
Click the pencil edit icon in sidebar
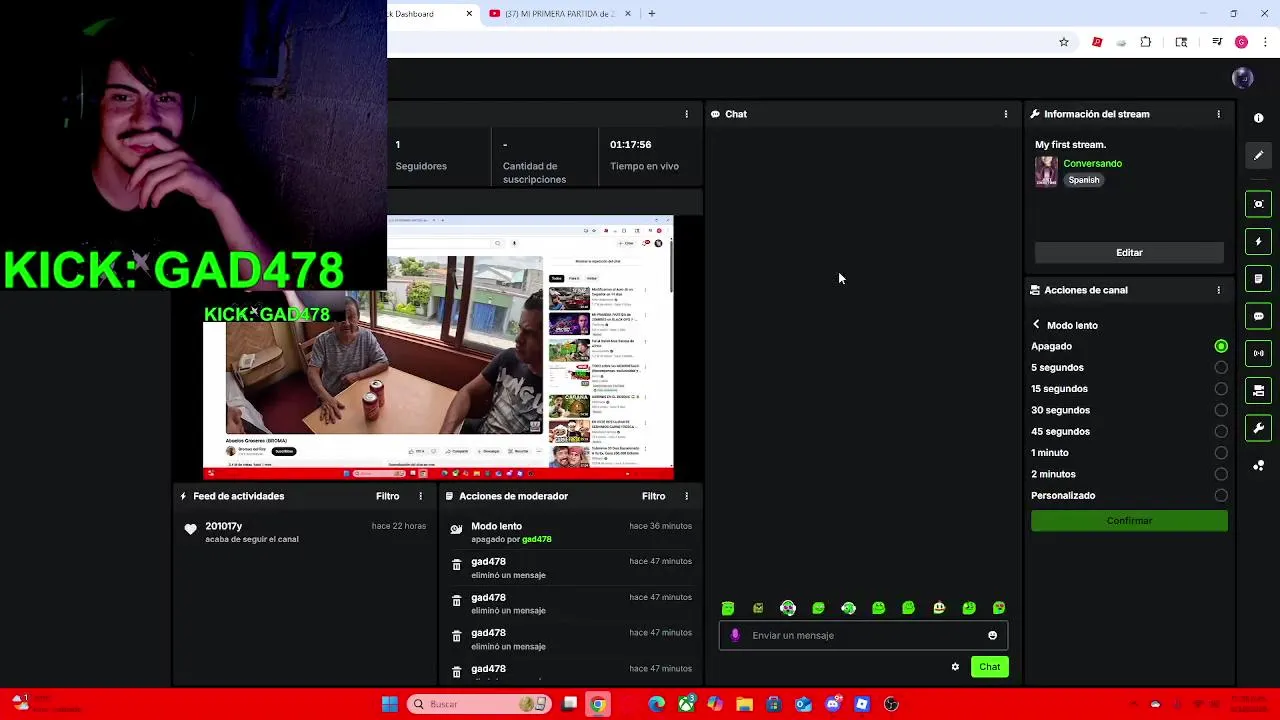click(1258, 155)
